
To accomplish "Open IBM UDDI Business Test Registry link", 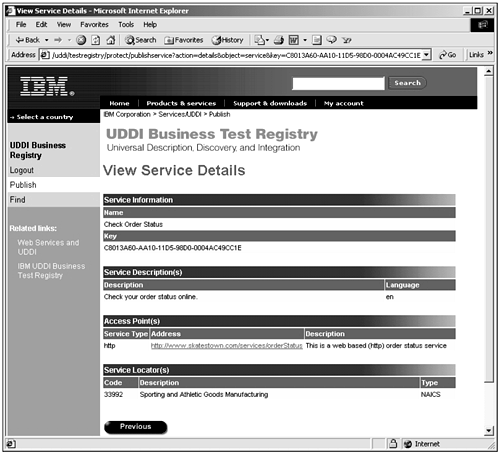I will 51,271.
